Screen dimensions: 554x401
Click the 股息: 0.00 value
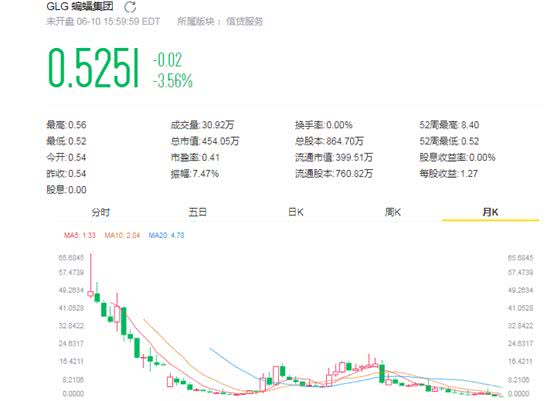pos(66,190)
